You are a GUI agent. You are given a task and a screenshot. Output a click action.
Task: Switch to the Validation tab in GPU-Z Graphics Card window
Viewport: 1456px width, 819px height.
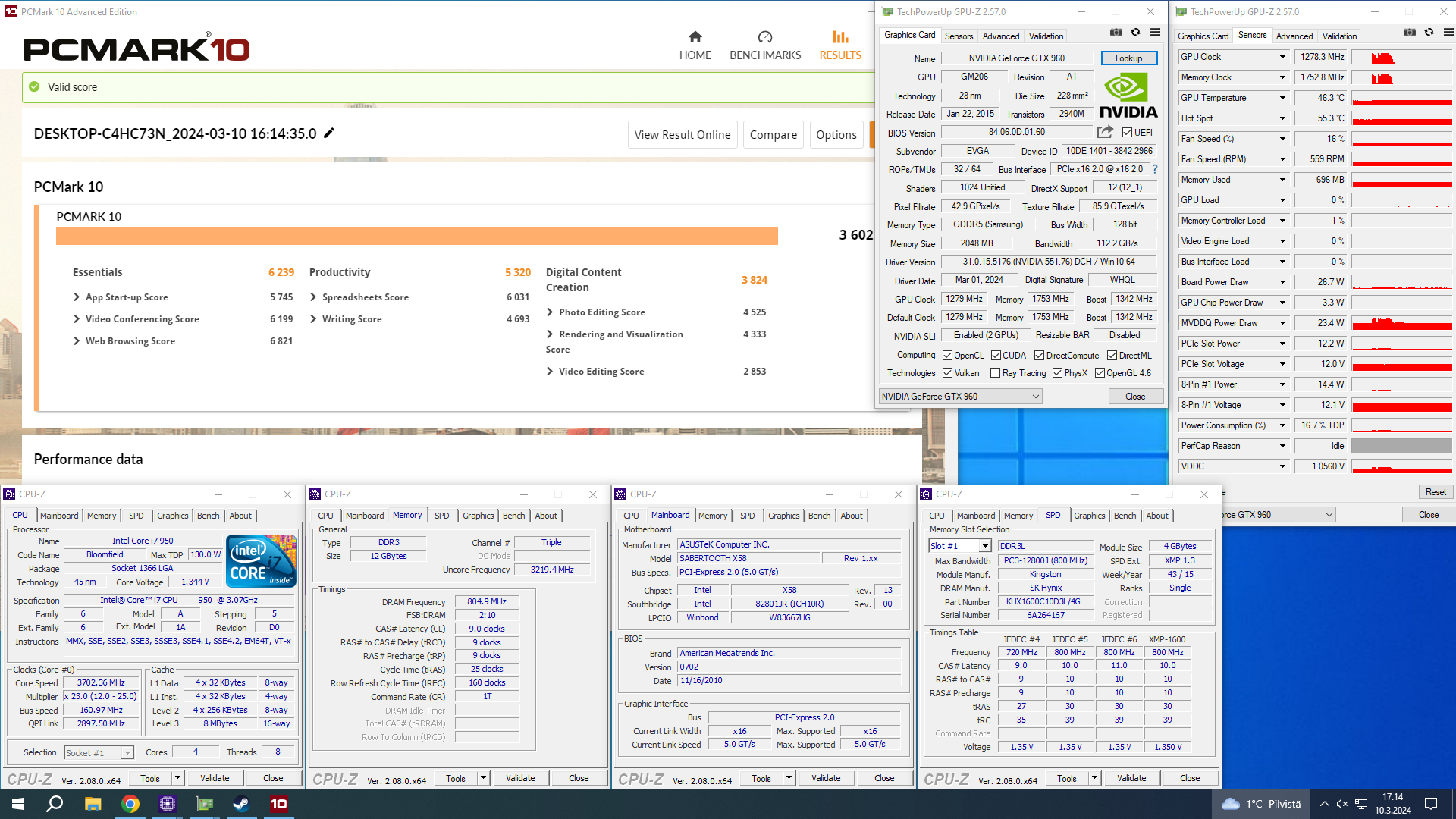[1046, 36]
